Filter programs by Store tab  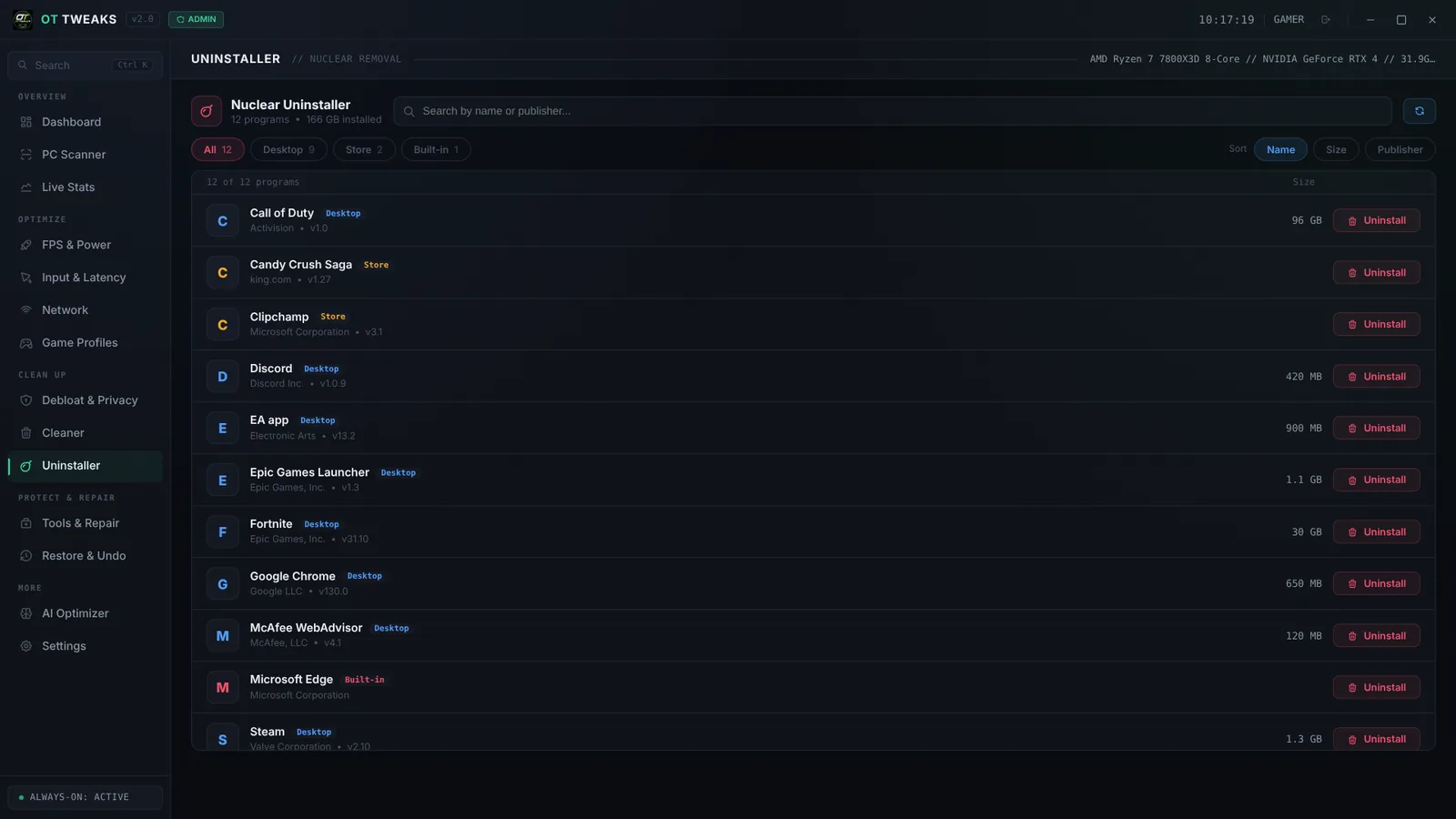click(364, 149)
